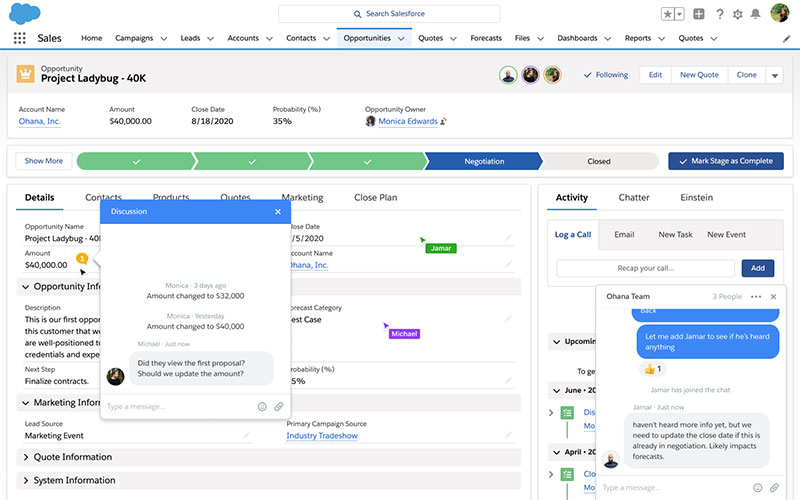Click the notifications bell icon

pyautogui.click(x=757, y=14)
